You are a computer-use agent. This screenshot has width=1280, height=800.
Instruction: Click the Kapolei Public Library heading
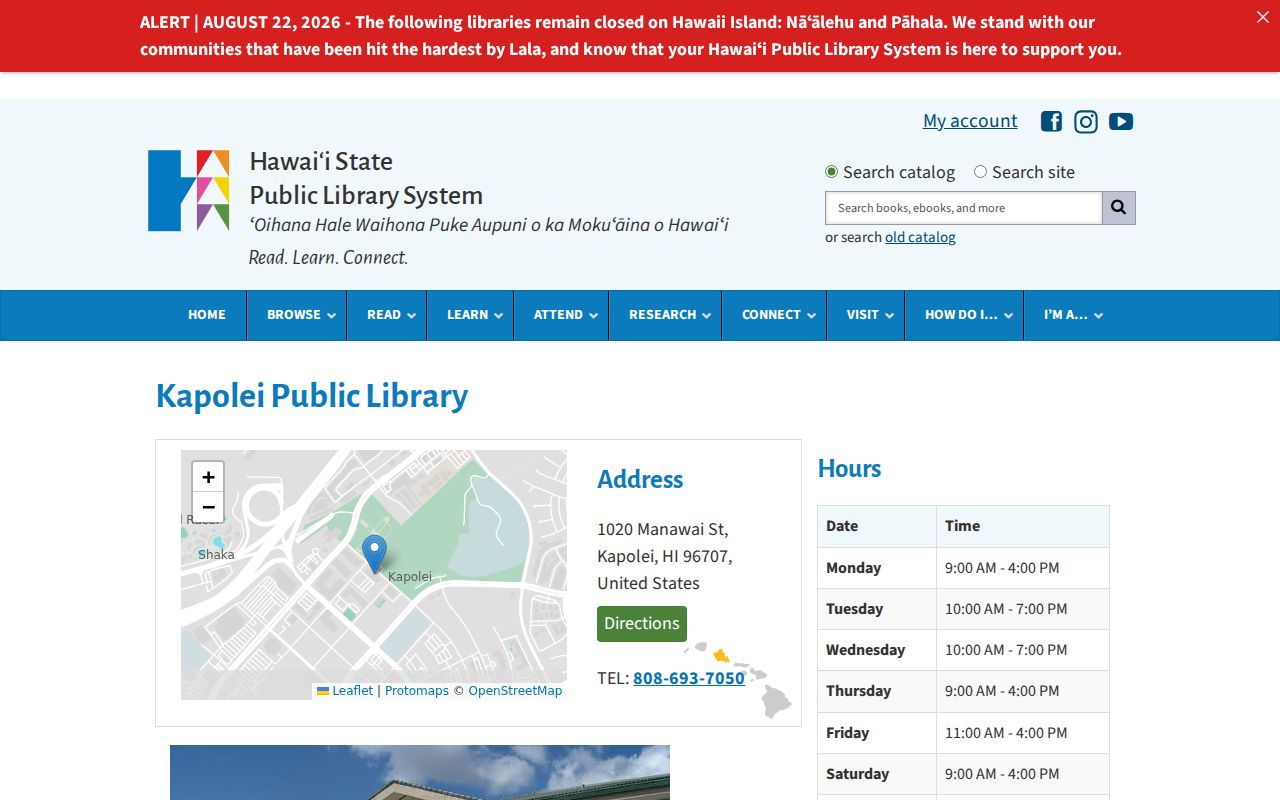click(312, 396)
